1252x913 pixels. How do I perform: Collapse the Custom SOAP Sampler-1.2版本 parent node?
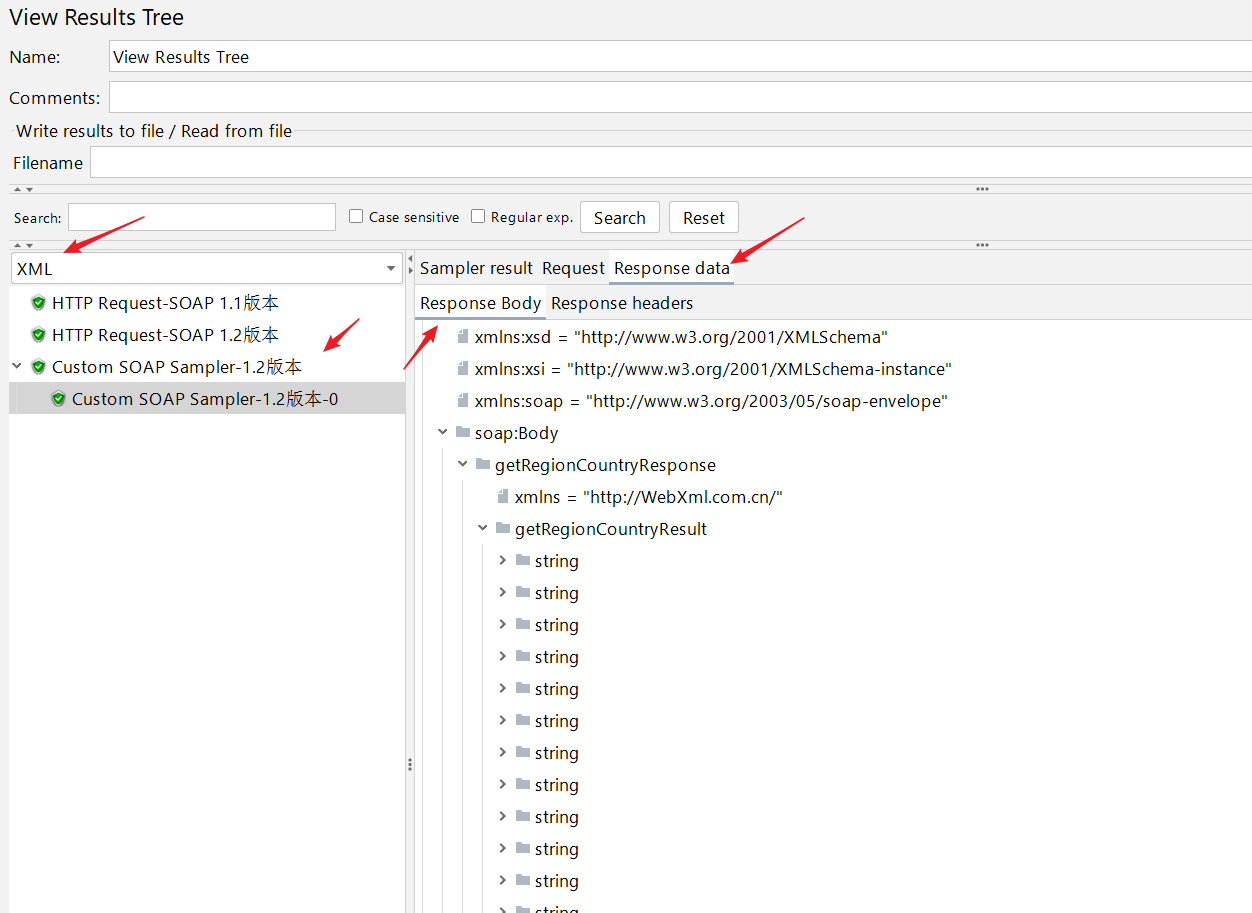(17, 367)
